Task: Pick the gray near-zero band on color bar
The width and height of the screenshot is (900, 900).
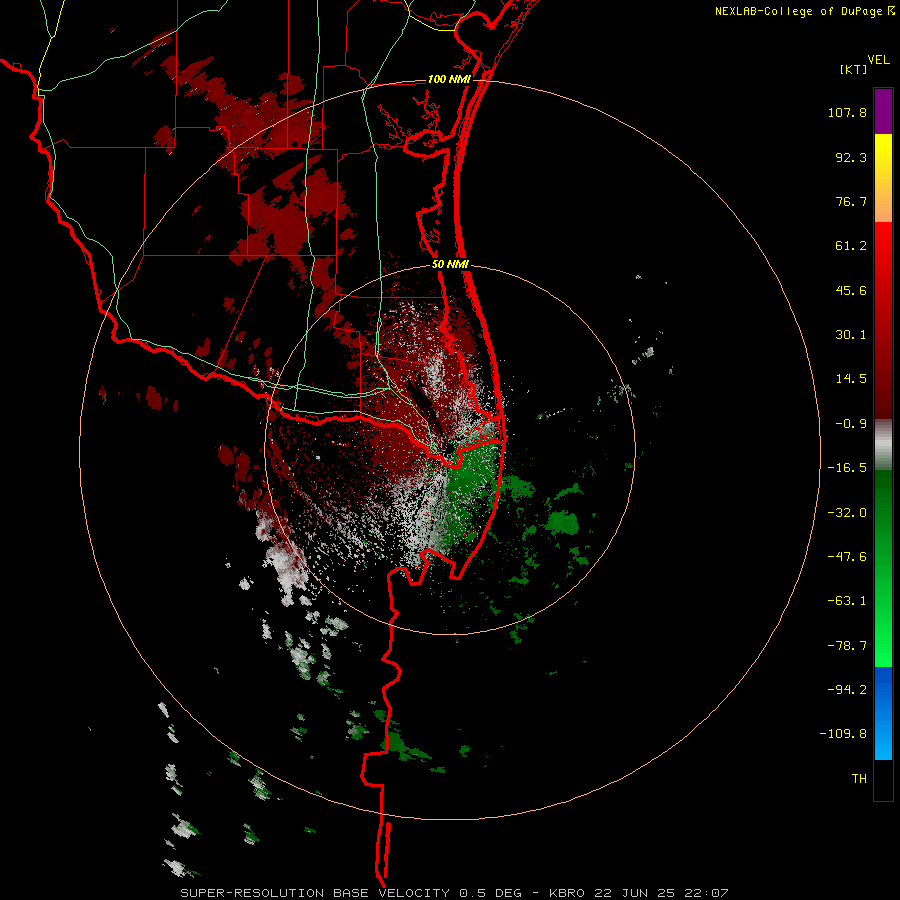Action: point(883,444)
